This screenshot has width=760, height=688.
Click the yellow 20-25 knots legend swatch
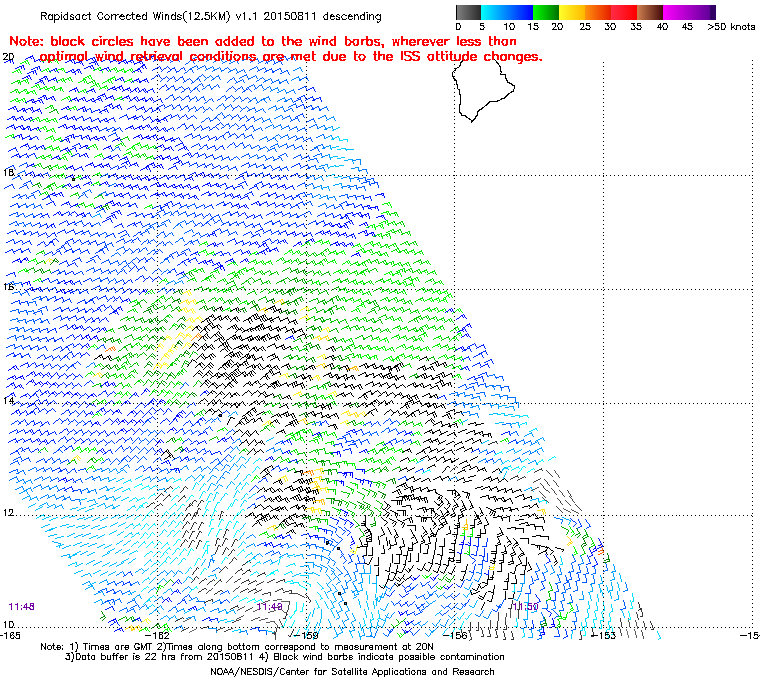click(572, 12)
